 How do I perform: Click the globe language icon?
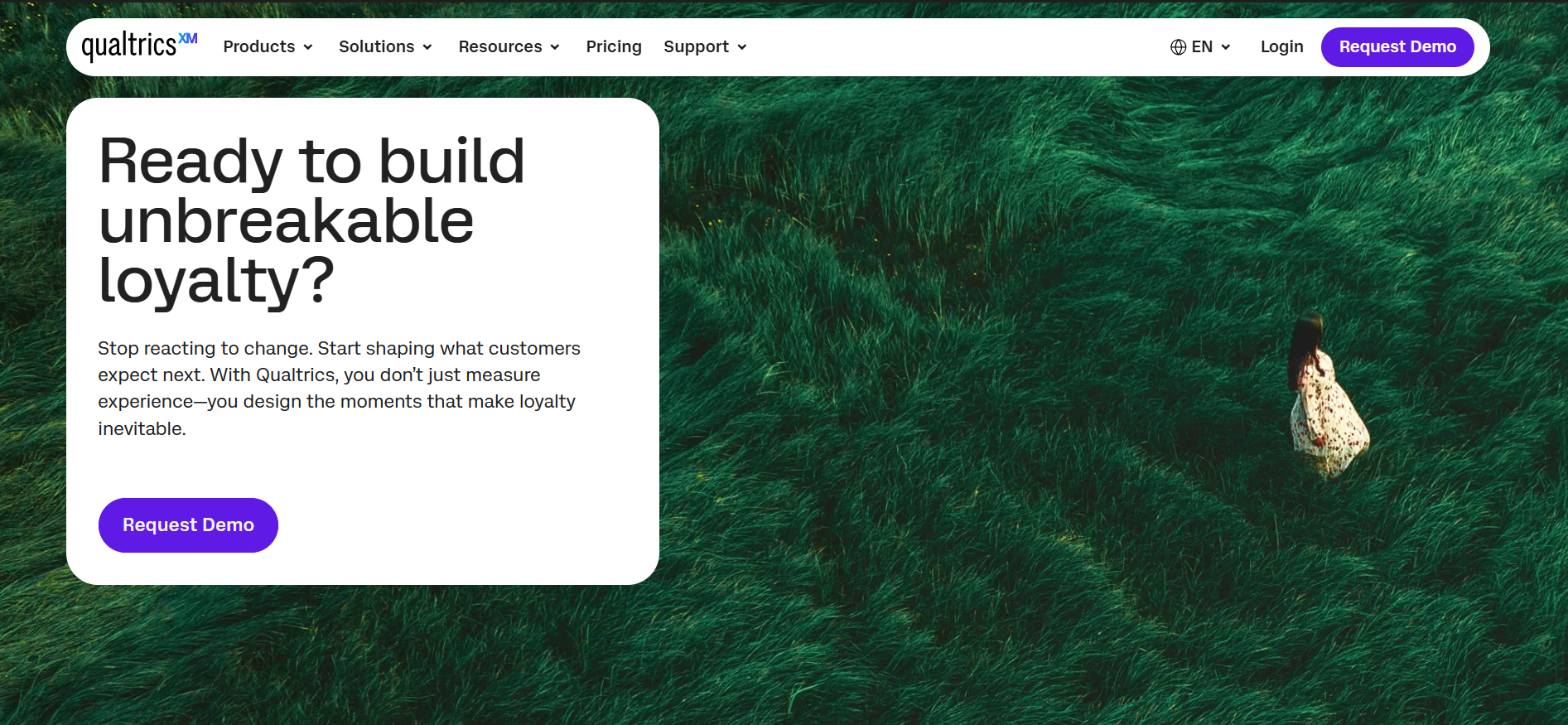tap(1178, 47)
